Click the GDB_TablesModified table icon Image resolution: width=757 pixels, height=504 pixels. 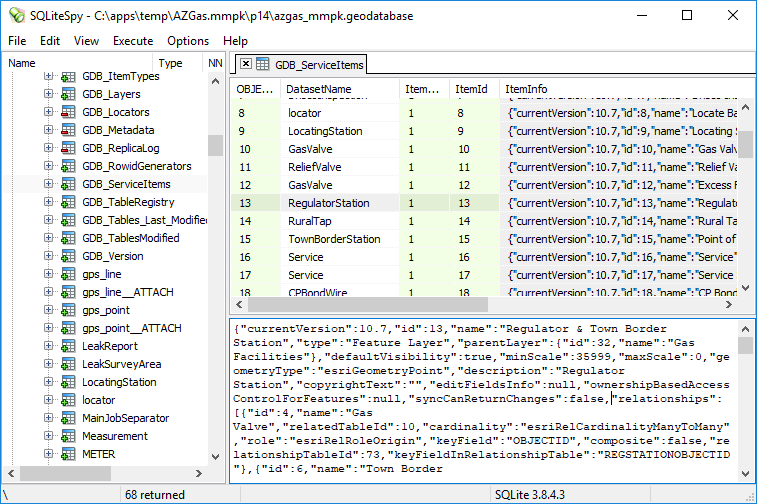click(x=68, y=238)
